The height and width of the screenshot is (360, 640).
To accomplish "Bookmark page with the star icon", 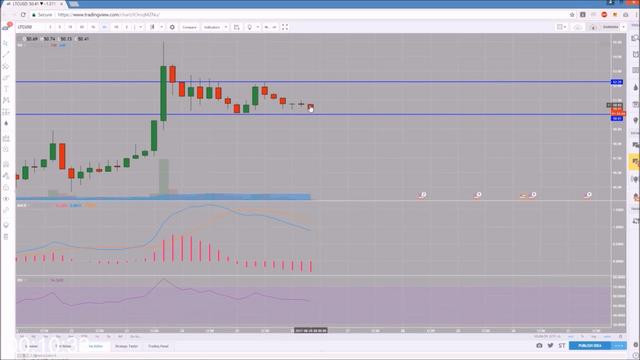I will [572, 15].
